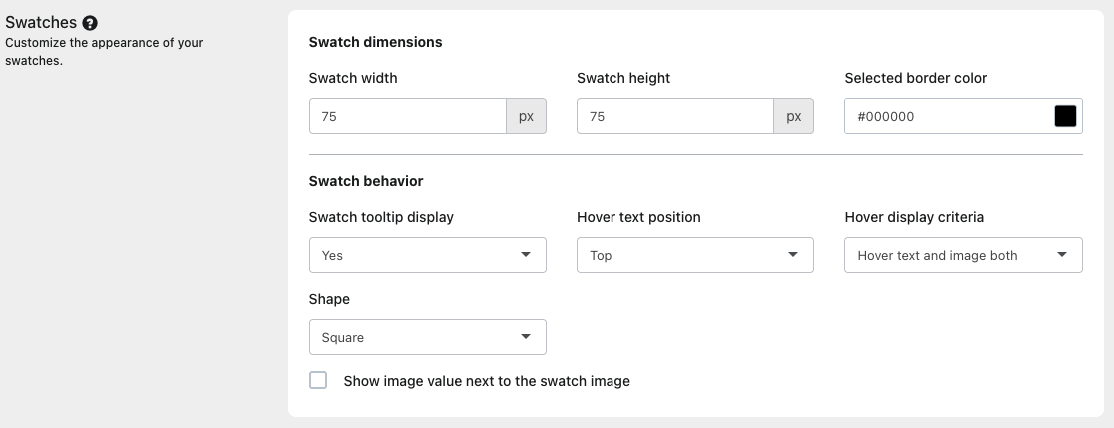Click the arrow on the Shape selector
Viewport: 1114px width, 428px height.
click(x=527, y=337)
